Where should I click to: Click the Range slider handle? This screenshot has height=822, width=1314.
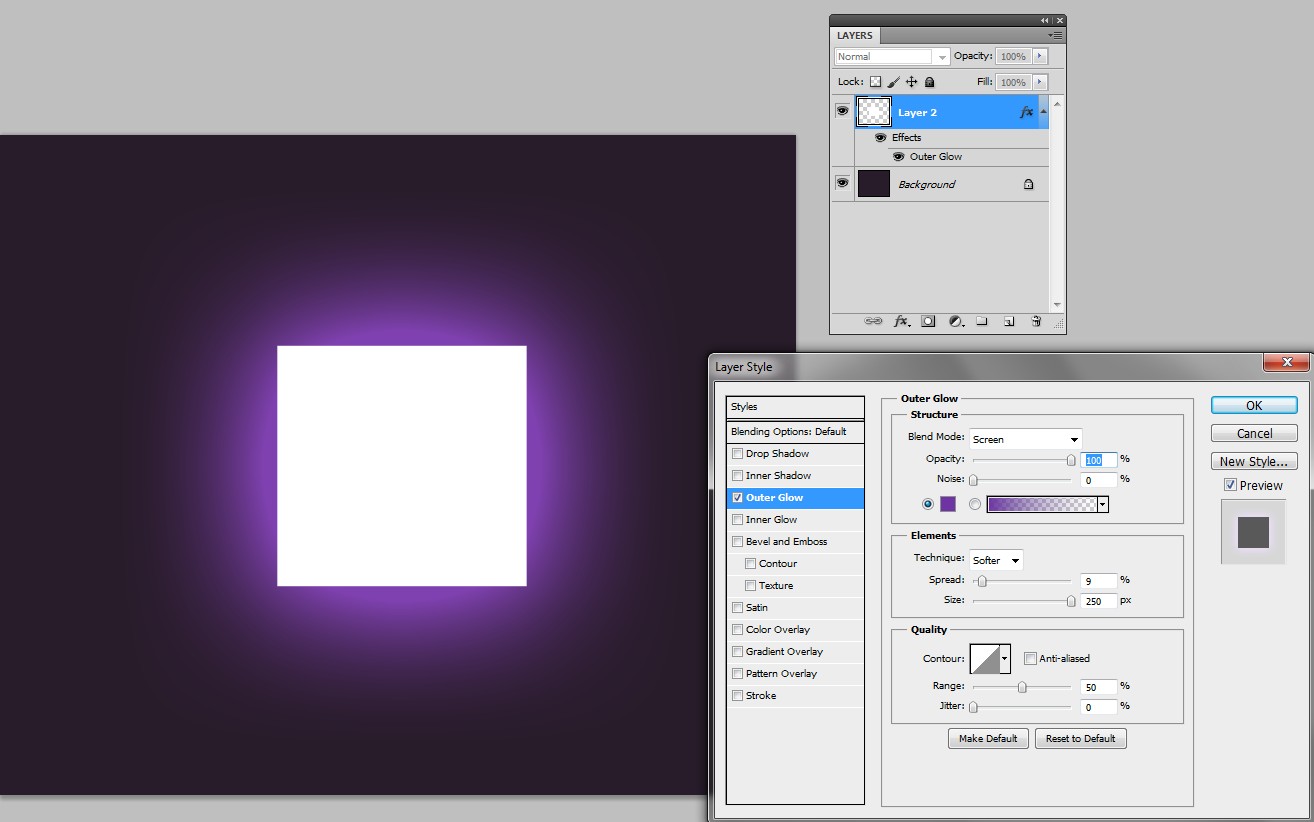coord(1022,687)
